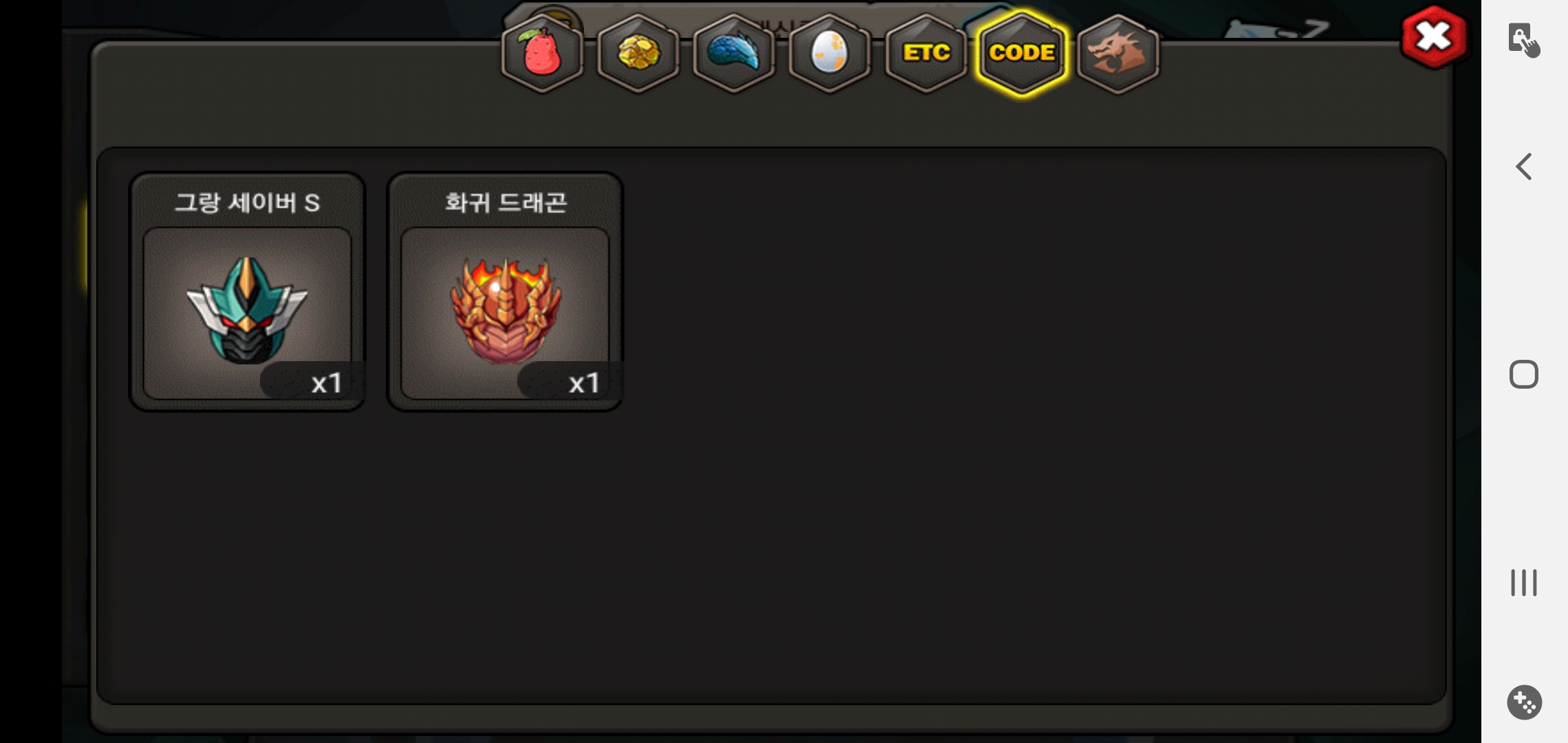Screen dimensions: 1568x743
Task: Tap the Android home button
Action: [x=1524, y=374]
